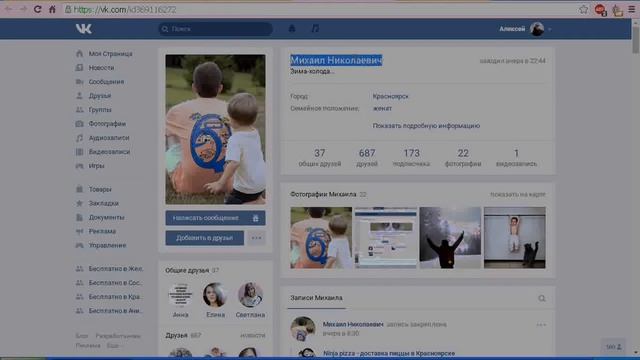Open screenshot photo thumbnail
Image resolution: width=640 pixels, height=360 pixels.
tap(386, 238)
